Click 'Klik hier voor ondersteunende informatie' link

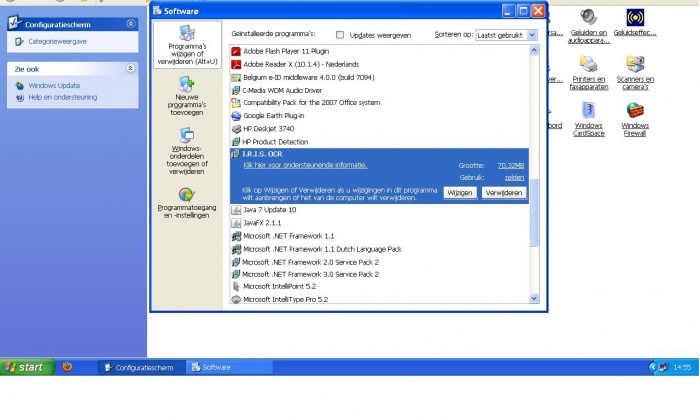coord(305,165)
